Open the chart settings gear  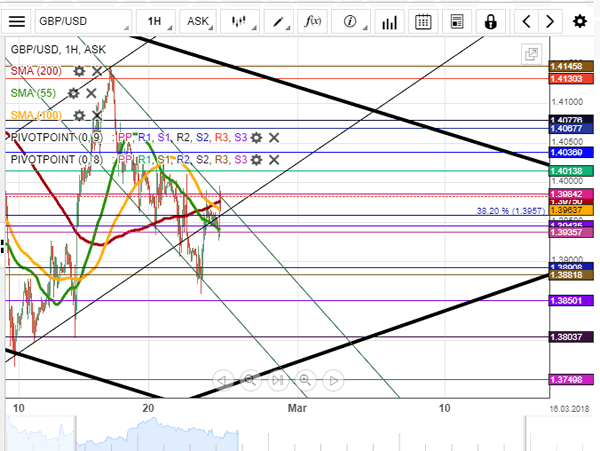pos(580,20)
